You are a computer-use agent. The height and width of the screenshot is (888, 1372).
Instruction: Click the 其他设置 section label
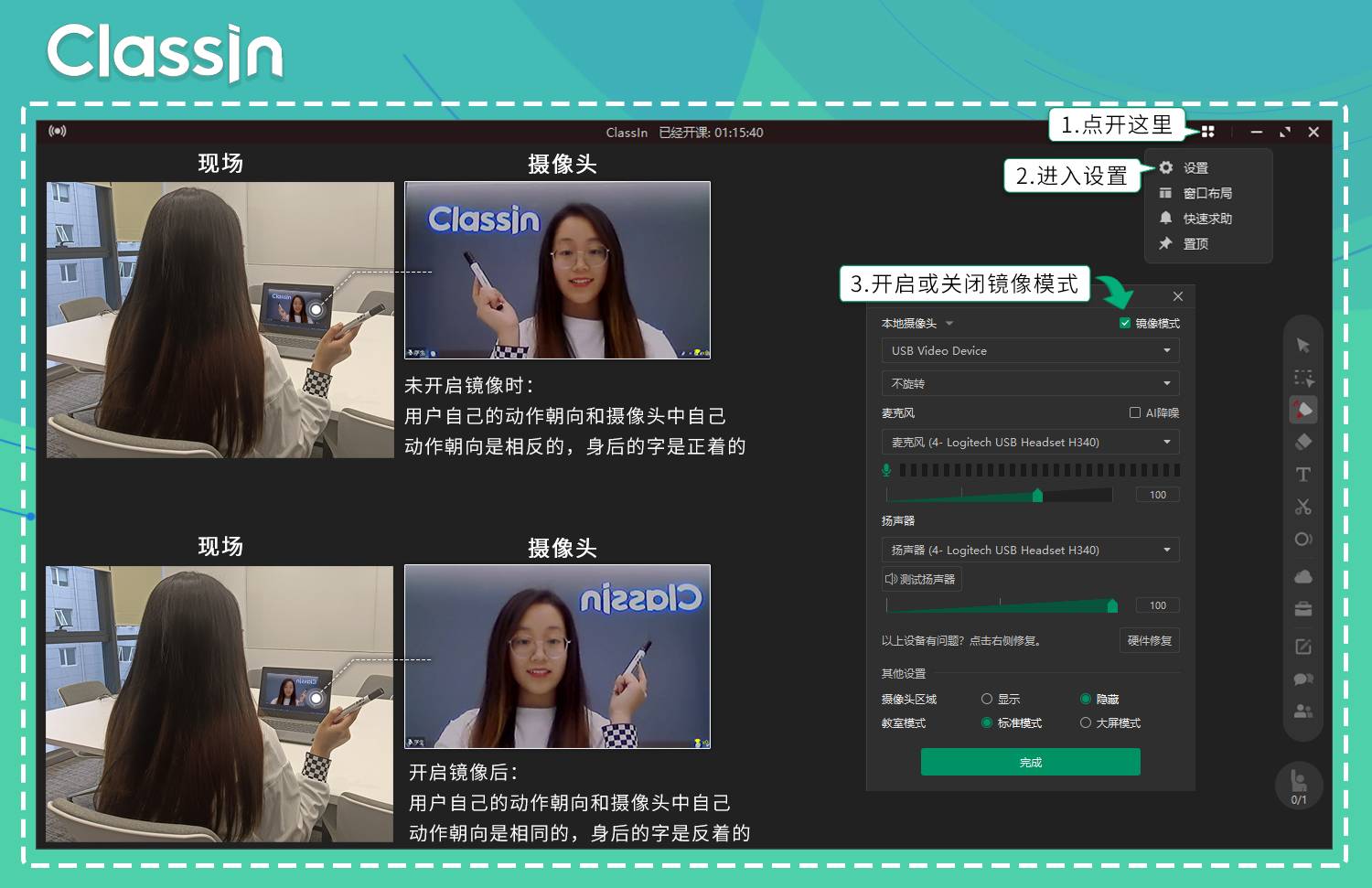[x=904, y=674]
